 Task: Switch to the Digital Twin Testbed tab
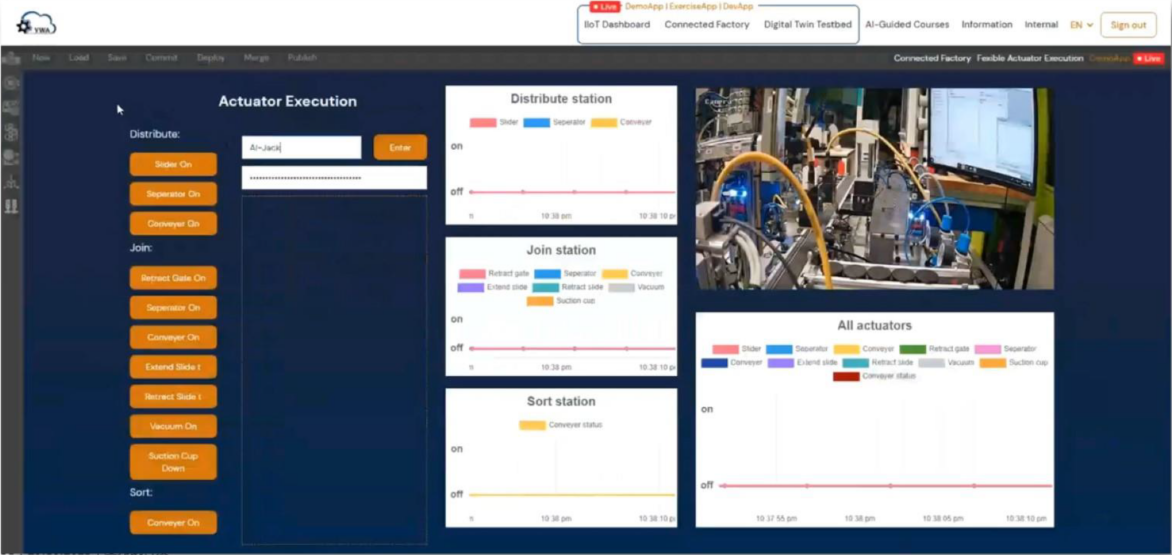click(x=808, y=25)
